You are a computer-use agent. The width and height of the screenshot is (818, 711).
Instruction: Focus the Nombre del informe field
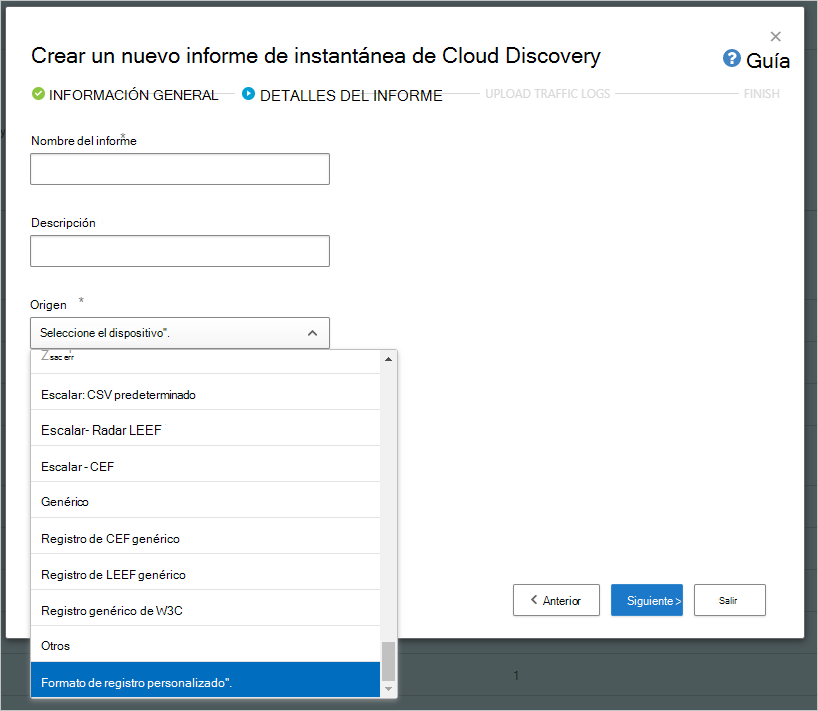(180, 169)
